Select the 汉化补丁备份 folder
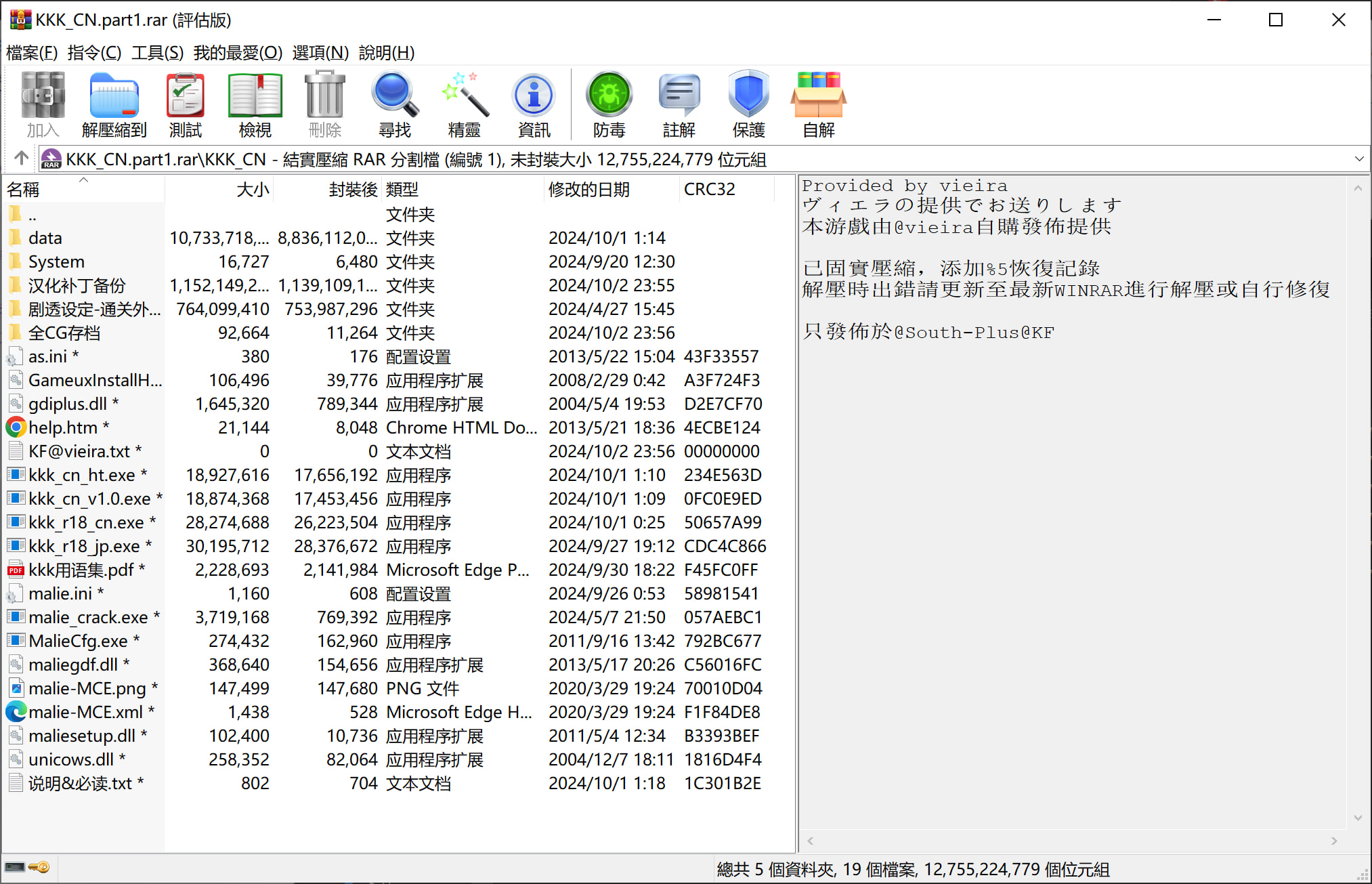The width and height of the screenshot is (1372, 884). [x=77, y=285]
